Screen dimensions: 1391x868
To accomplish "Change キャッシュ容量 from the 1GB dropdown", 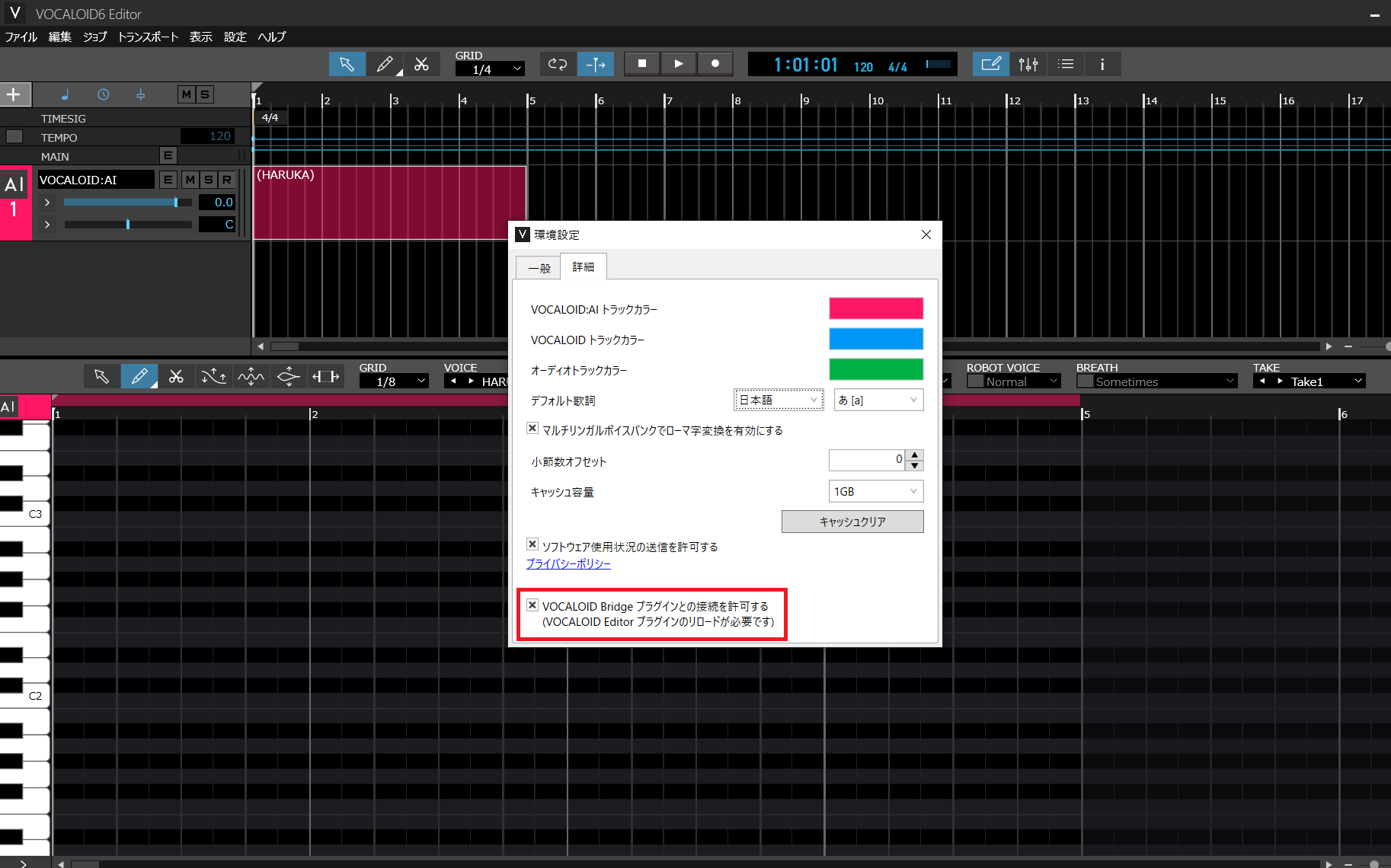I will tap(875, 491).
